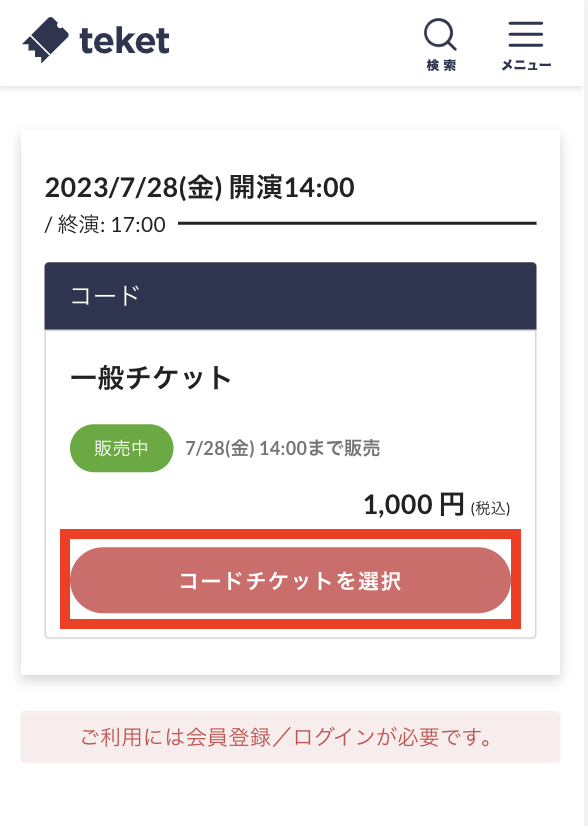Click ログイン in the bottom notice

334,737
